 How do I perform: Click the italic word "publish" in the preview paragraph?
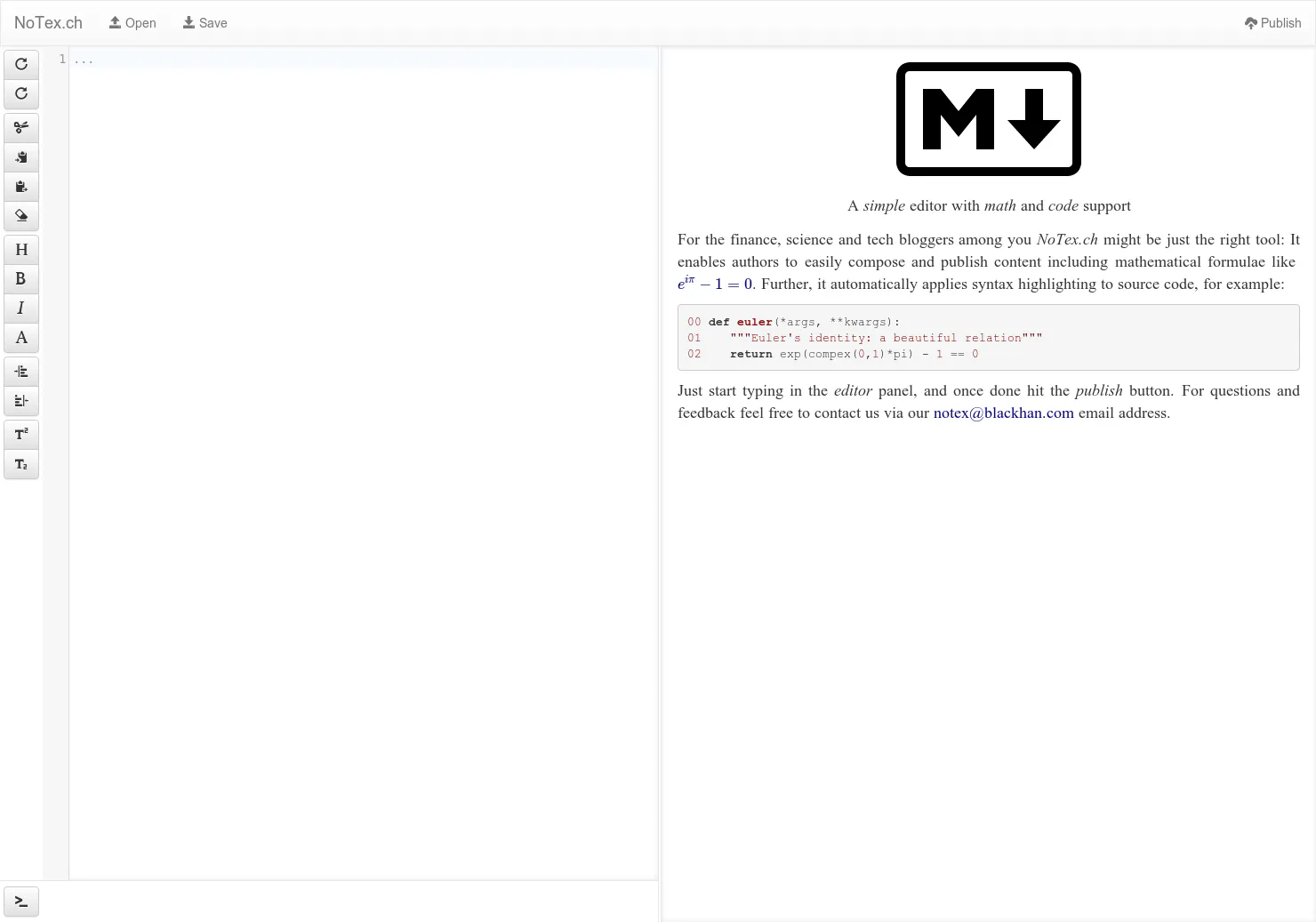[x=1099, y=391]
